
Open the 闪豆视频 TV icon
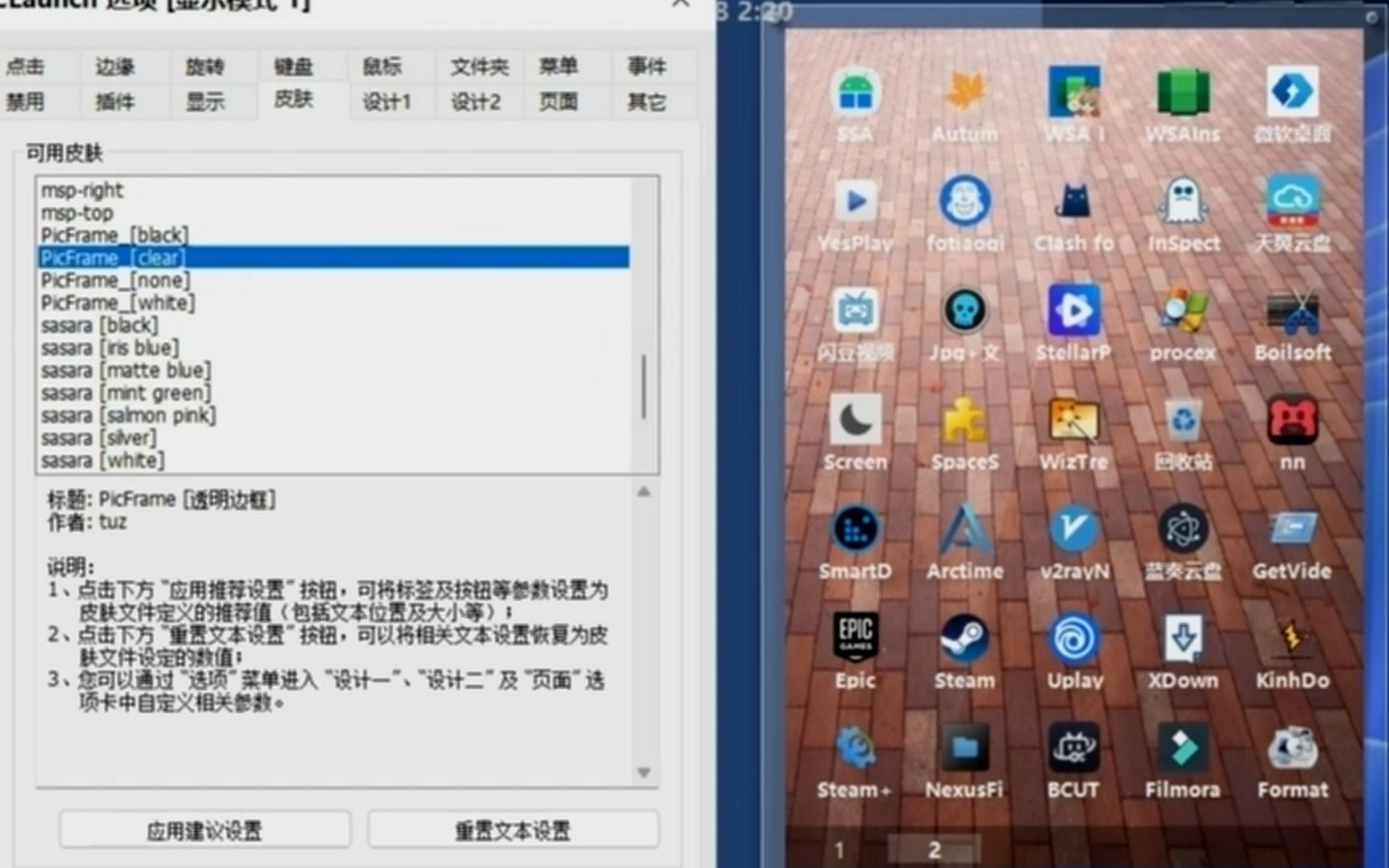(855, 310)
